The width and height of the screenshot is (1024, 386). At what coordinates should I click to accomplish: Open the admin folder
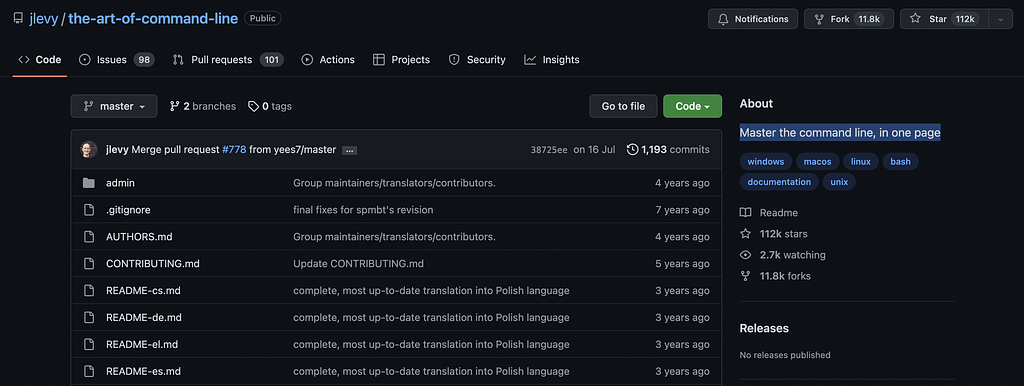coord(120,183)
